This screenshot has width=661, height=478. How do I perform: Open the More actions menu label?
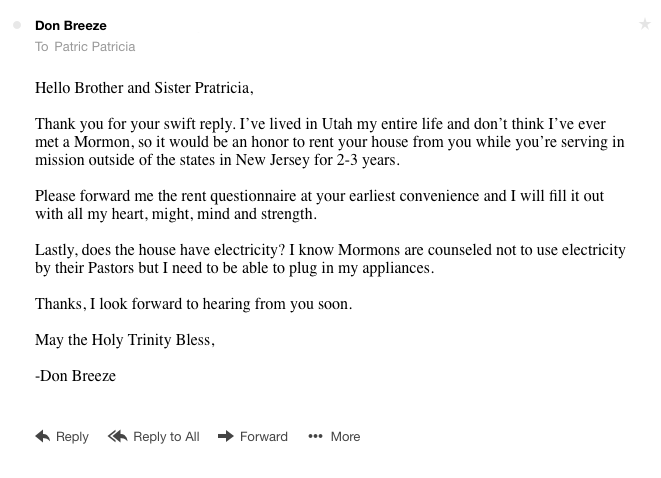pyautogui.click(x=345, y=436)
